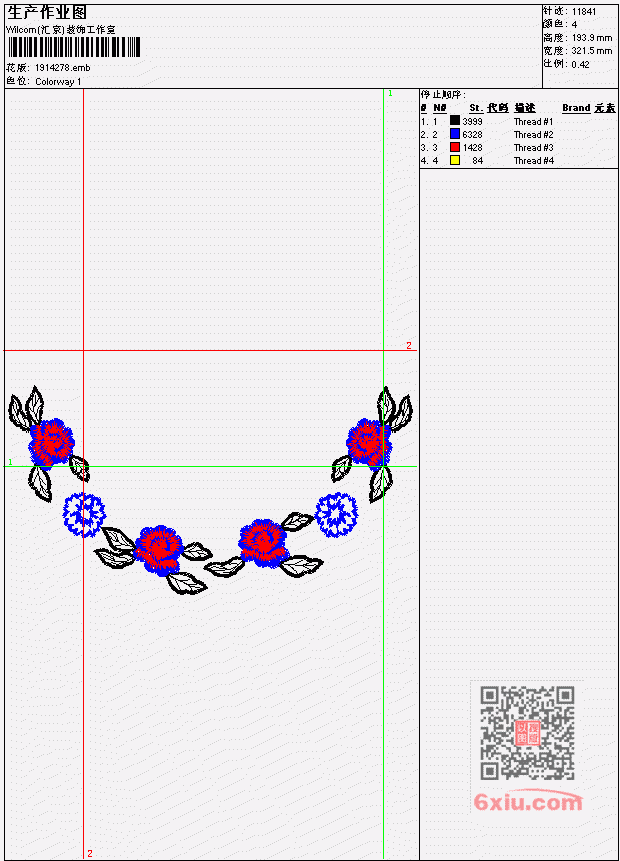Click the N# column header
The width and height of the screenshot is (620, 861).
tap(439, 108)
